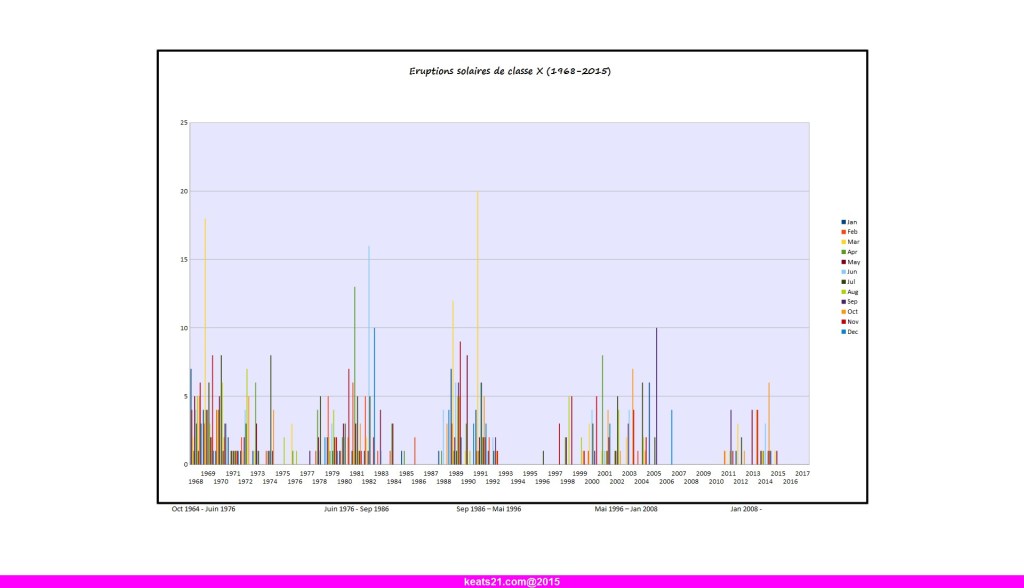This screenshot has width=1024, height=588.
Task: Click the x-axis year "1969"
Action: 208,474
